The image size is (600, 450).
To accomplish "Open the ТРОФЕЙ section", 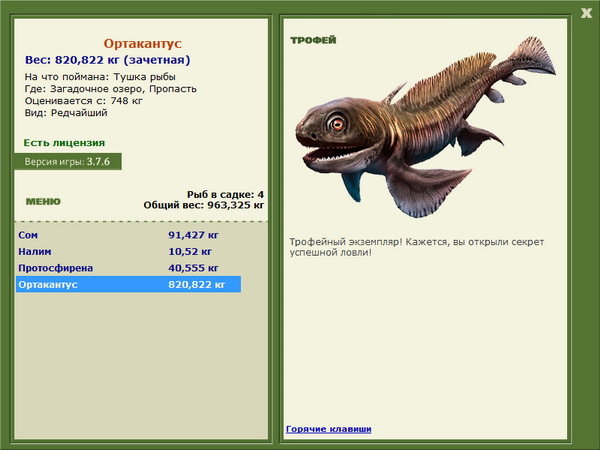I will click(313, 40).
